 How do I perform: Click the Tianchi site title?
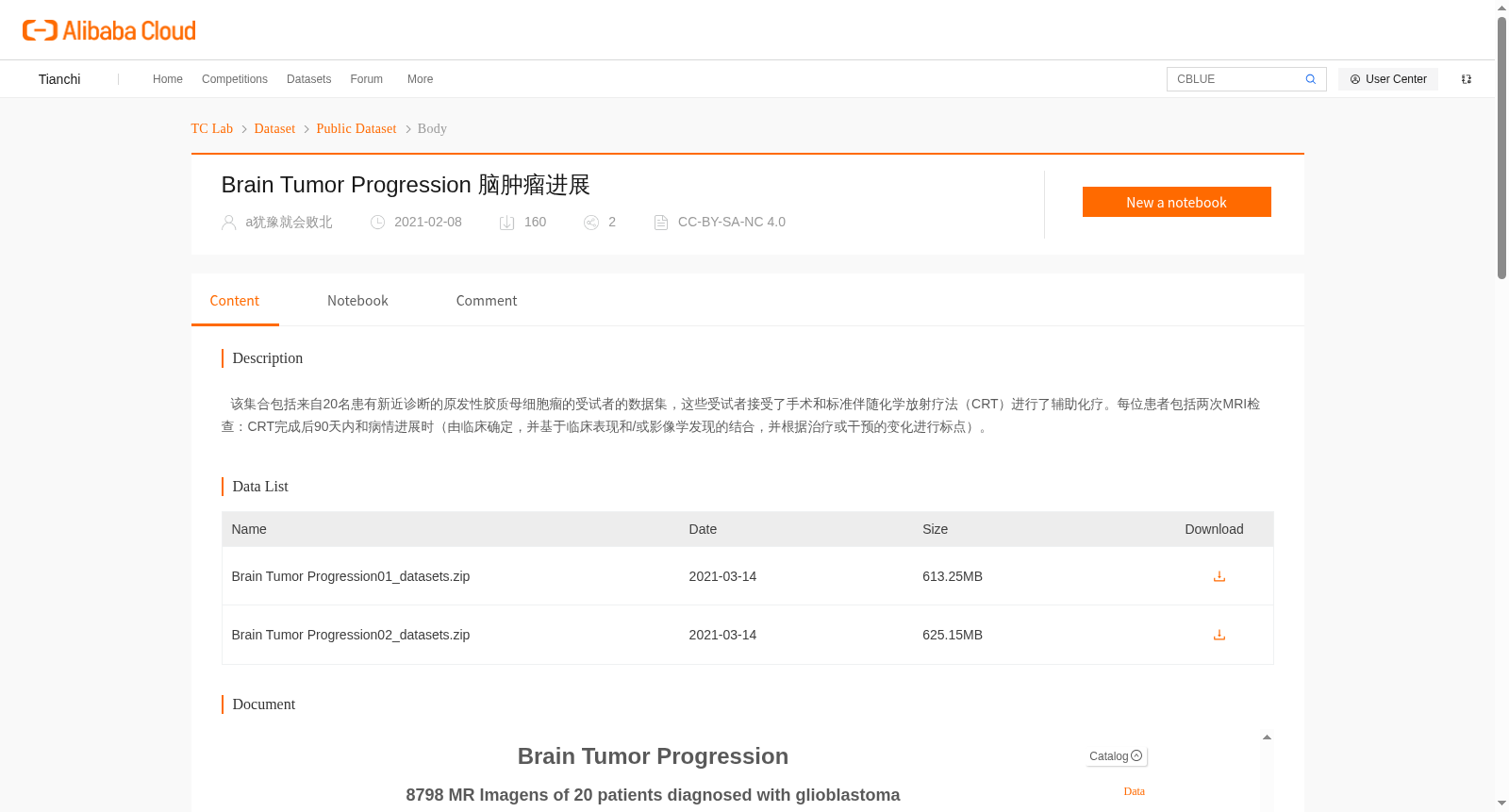pyautogui.click(x=59, y=79)
